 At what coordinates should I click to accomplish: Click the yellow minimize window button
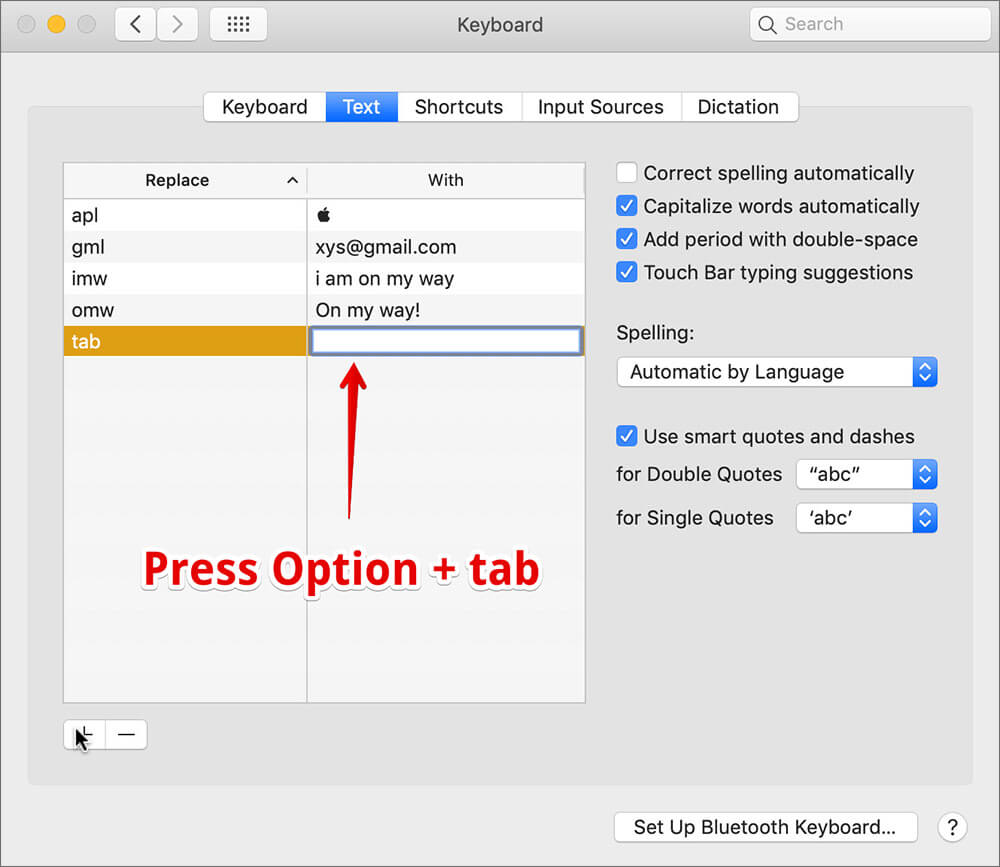[56, 24]
